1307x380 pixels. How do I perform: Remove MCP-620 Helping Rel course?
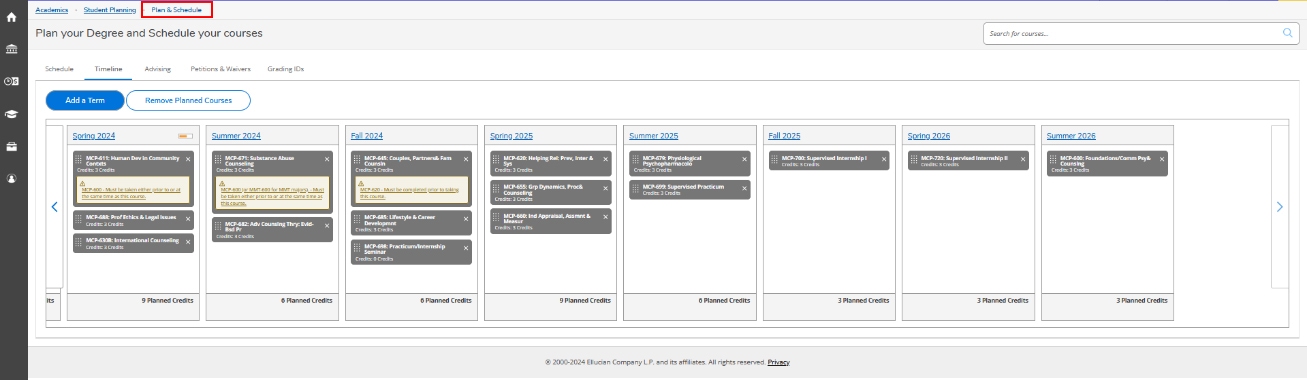pos(605,158)
